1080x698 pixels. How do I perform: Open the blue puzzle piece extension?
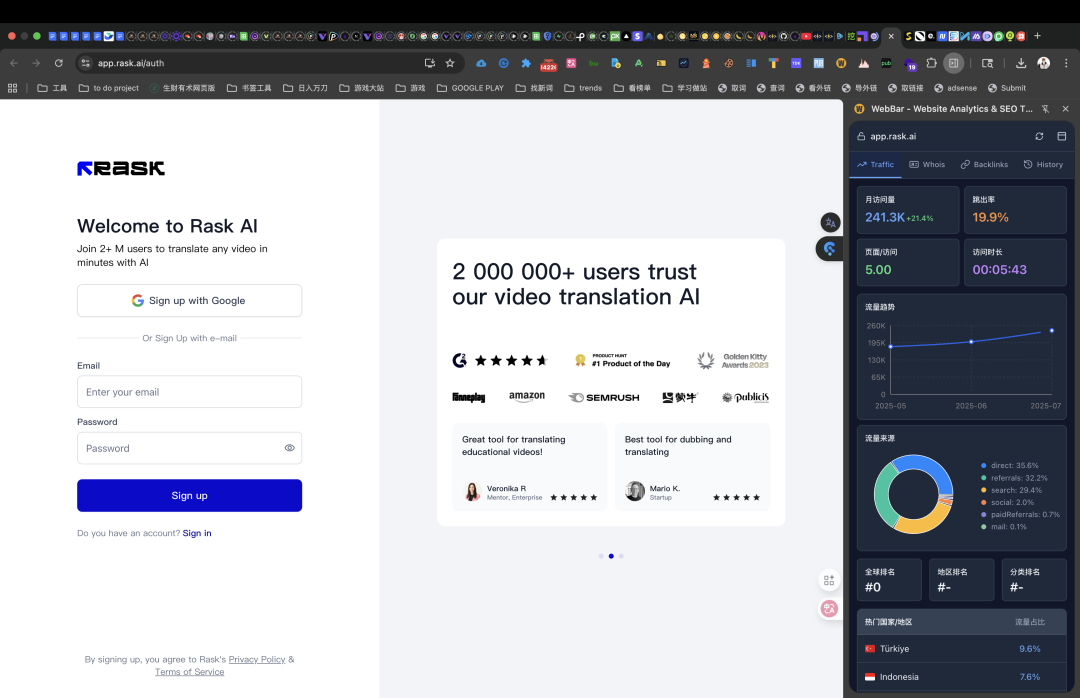click(526, 63)
